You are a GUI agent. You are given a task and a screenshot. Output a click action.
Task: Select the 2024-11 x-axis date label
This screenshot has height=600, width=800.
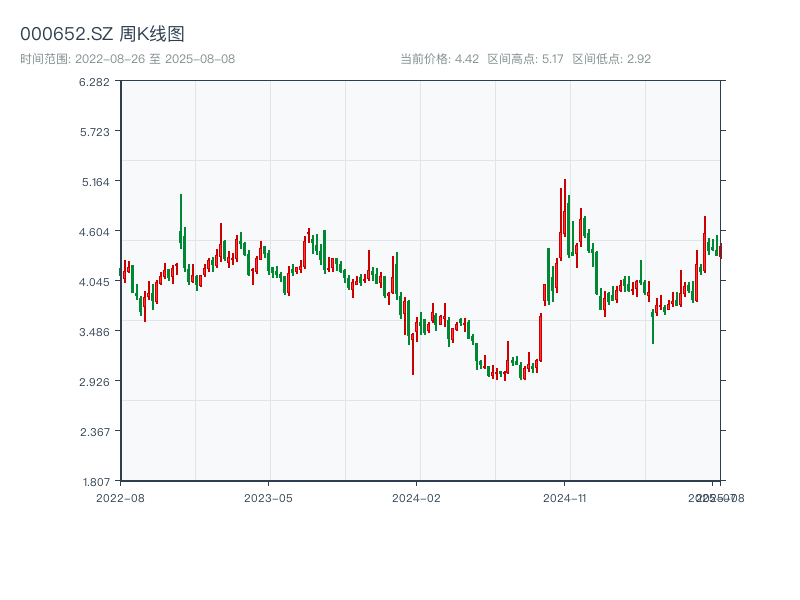click(564, 497)
